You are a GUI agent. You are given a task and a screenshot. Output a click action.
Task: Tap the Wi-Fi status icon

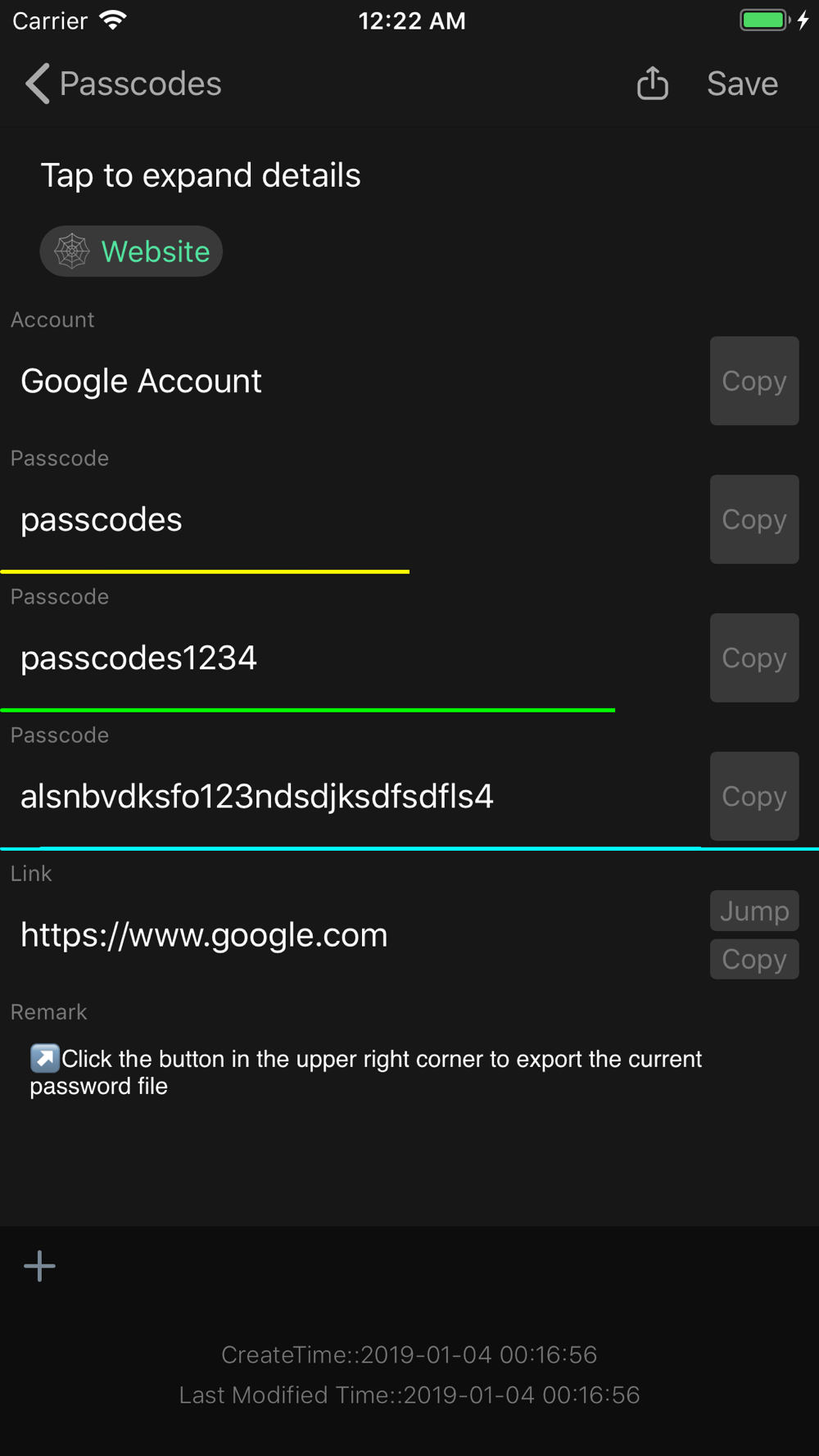(x=113, y=20)
